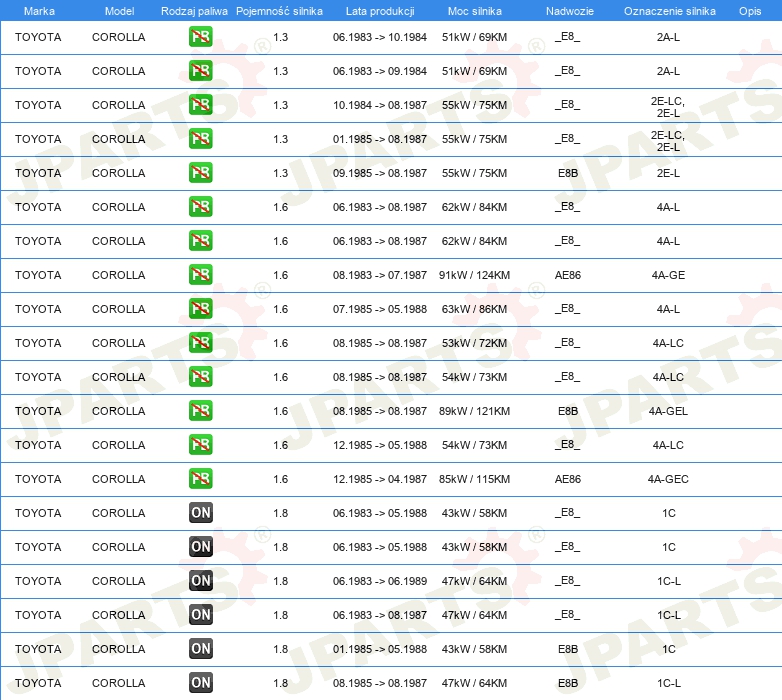Screen dimensions: 782x700
Task: Click petrol icon in the 4A-GEC engine row
Action: pos(200,479)
